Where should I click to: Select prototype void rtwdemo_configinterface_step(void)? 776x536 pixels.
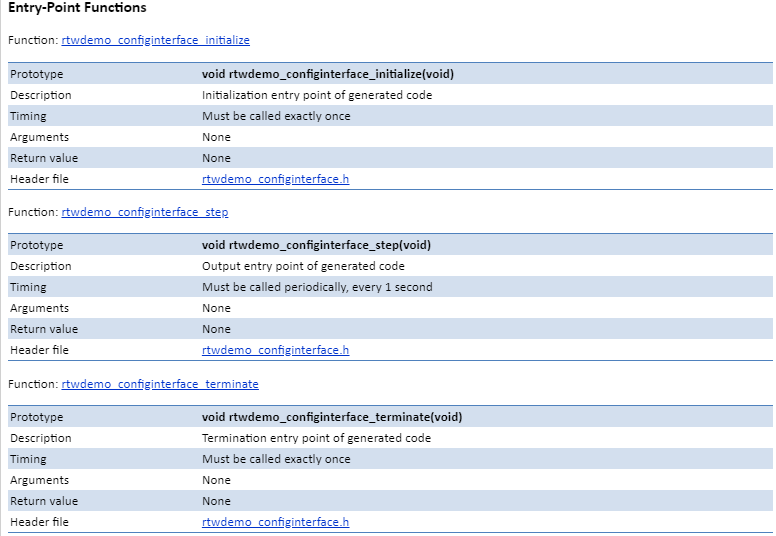[316, 245]
